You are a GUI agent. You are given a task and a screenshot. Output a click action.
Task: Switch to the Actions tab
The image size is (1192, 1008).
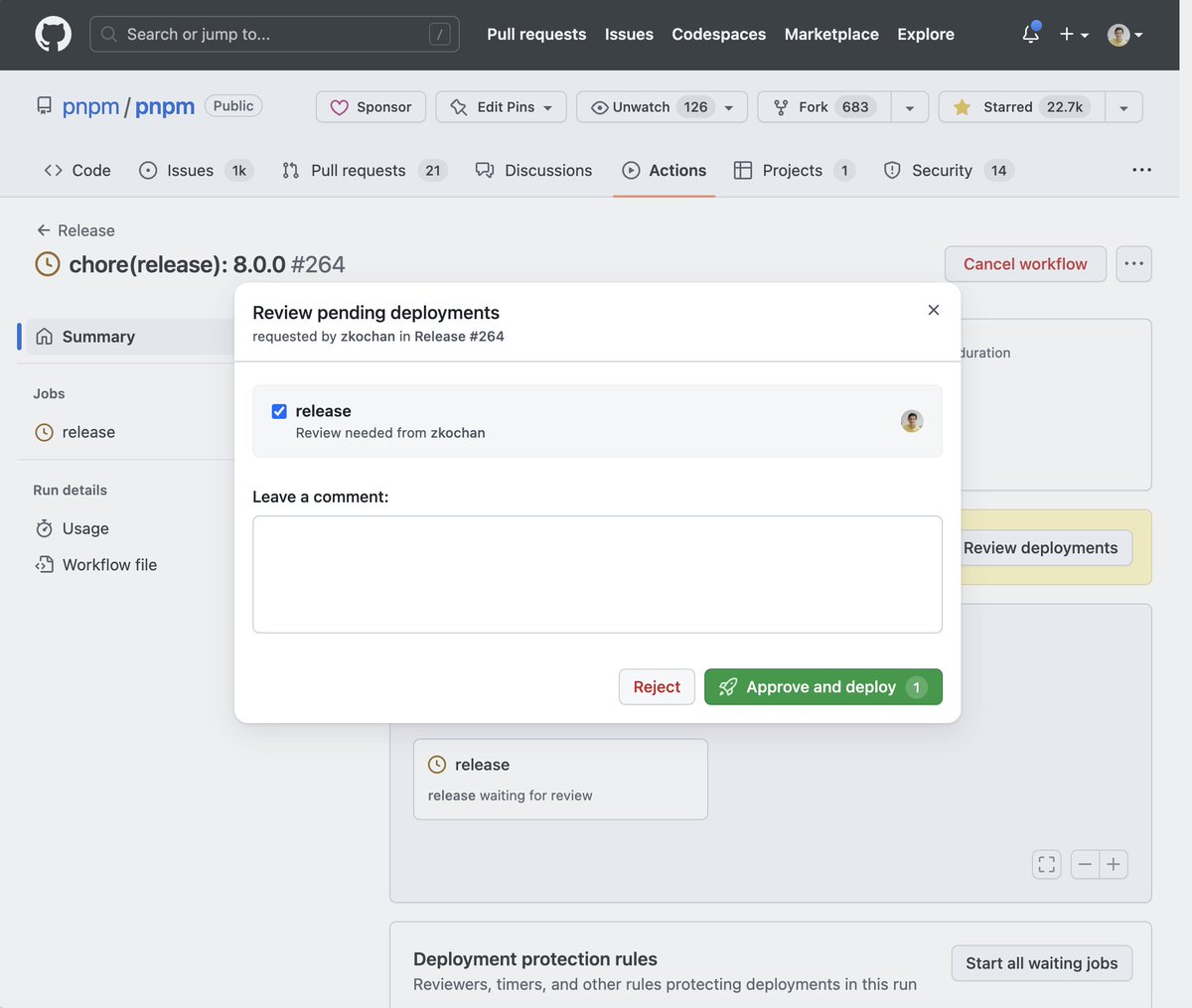pyautogui.click(x=664, y=171)
